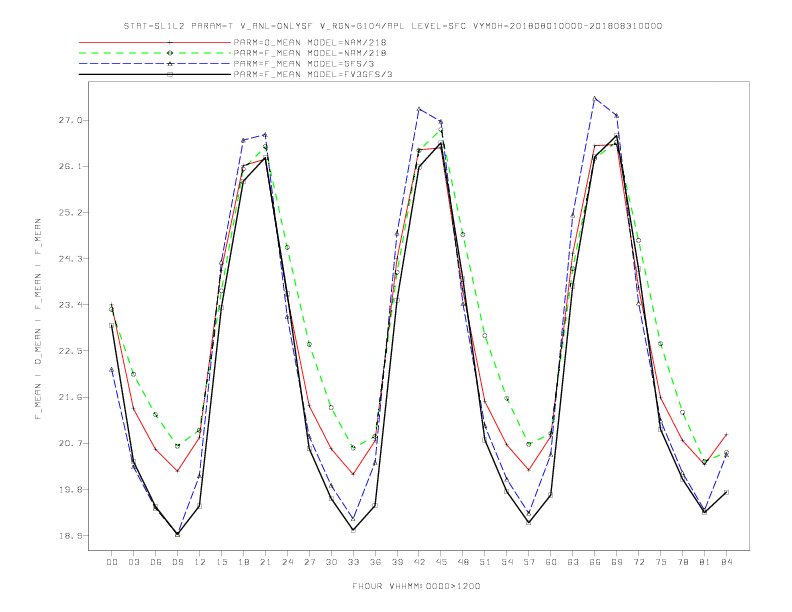
Task: Click x-axis tick label 18
Action: click(243, 562)
